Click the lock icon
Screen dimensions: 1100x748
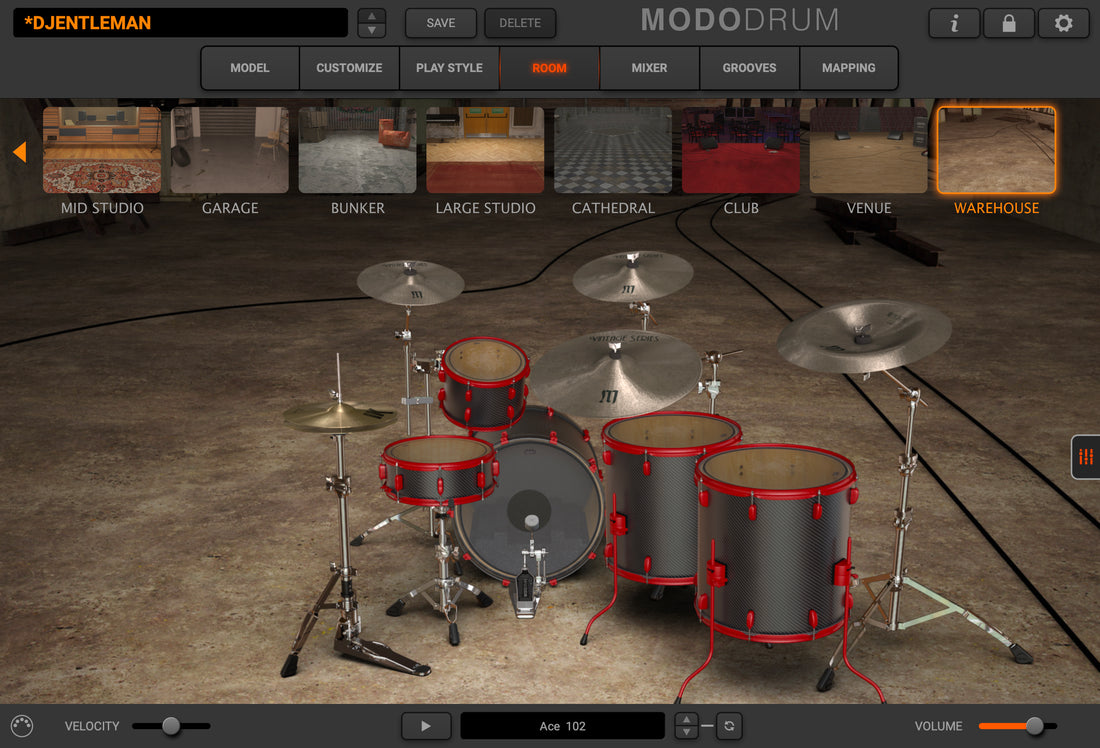1009,23
